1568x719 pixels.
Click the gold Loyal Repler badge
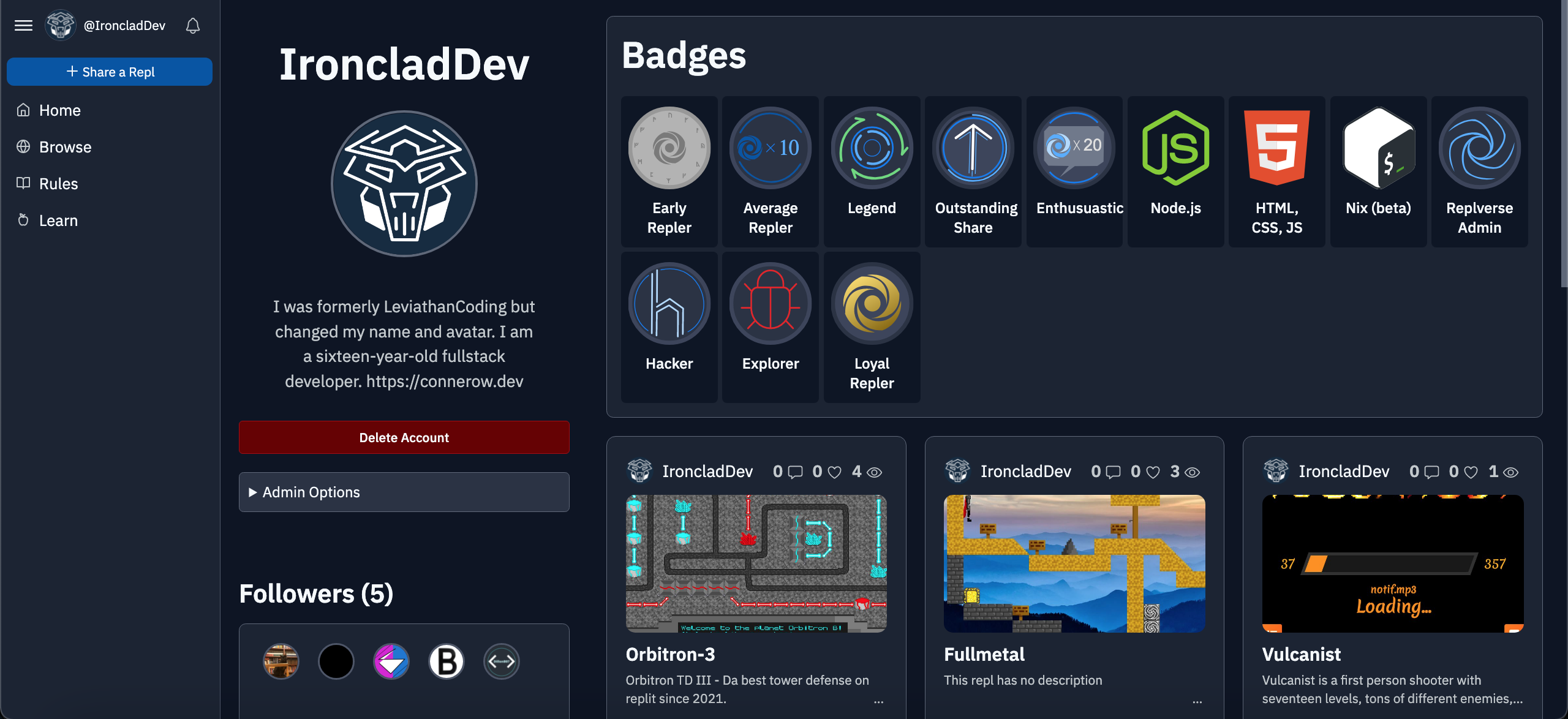(872, 304)
